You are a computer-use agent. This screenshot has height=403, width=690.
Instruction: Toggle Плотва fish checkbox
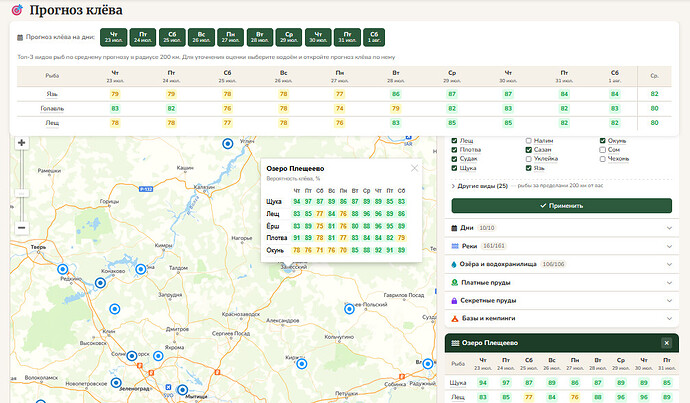point(454,150)
